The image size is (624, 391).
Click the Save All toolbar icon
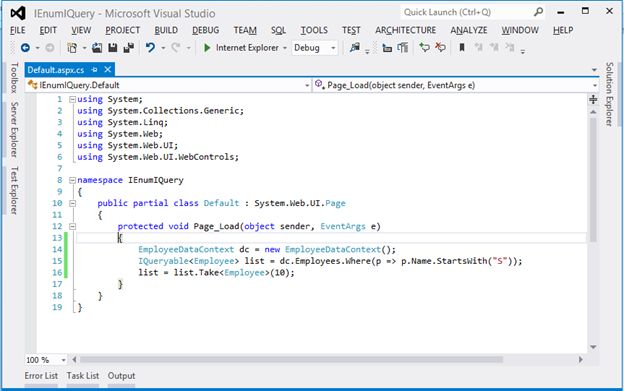coord(129,48)
